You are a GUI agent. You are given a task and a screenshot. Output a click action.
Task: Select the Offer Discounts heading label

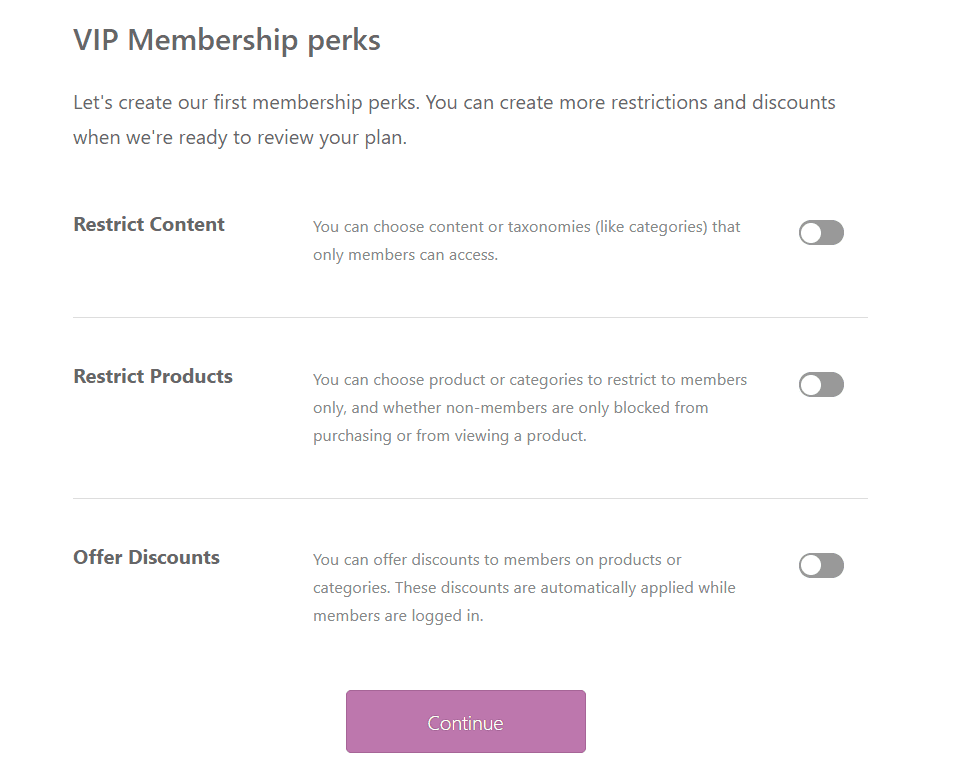[146, 557]
